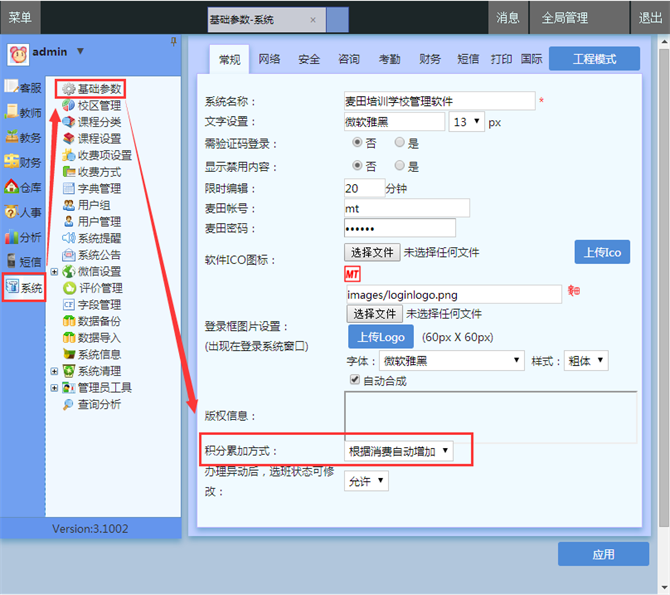Image resolution: width=670 pixels, height=595 pixels.
Task: Switch to the 网络 tab
Action: [269, 59]
